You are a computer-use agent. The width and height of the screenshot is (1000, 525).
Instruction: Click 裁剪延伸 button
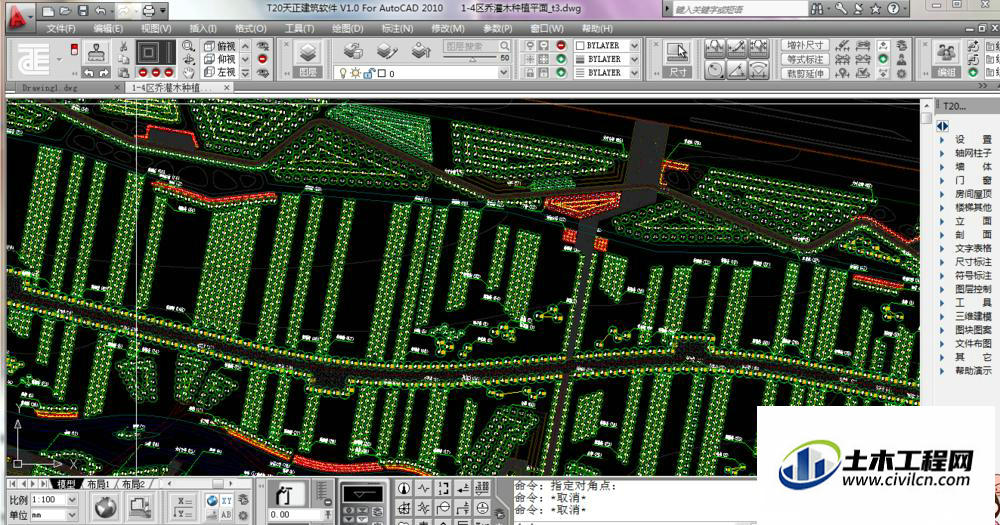click(x=805, y=73)
